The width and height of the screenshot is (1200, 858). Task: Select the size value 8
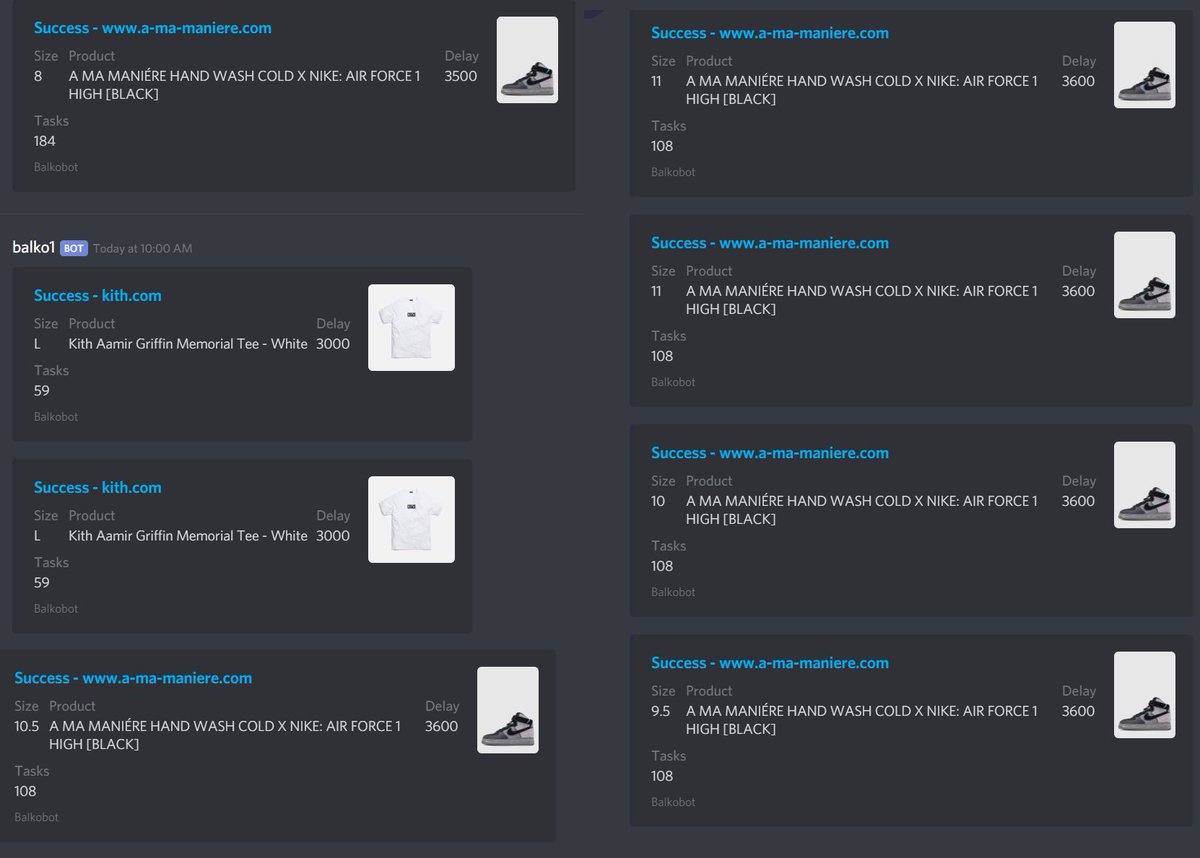pyautogui.click(x=38, y=76)
